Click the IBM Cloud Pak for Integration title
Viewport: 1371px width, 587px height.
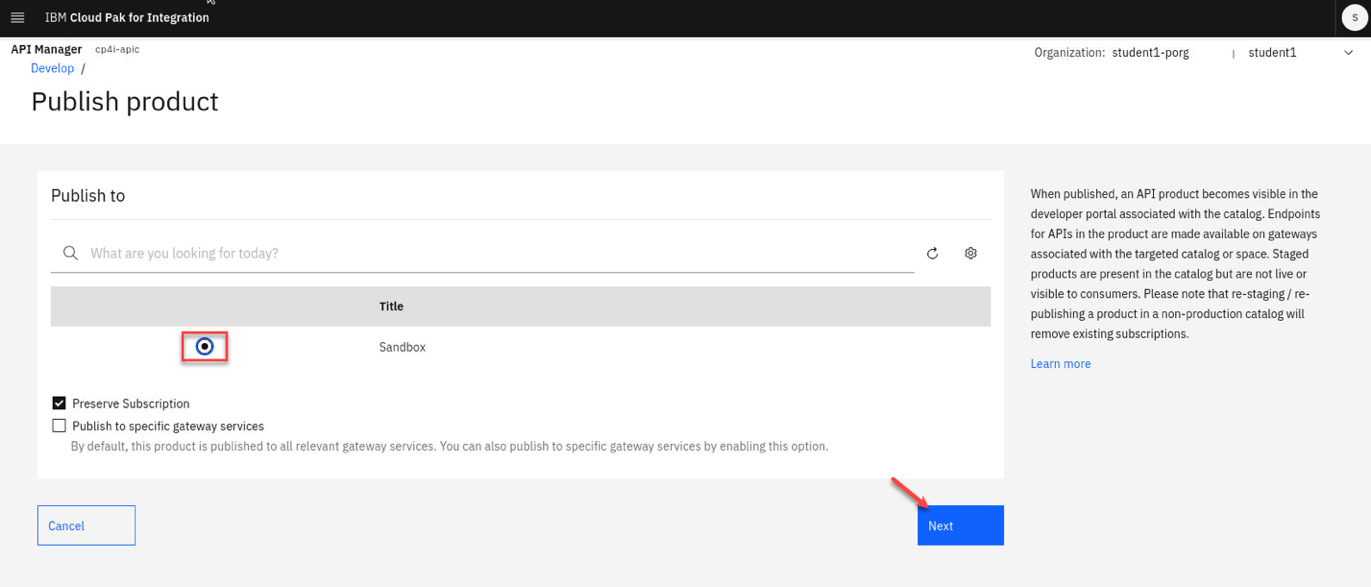coord(127,18)
